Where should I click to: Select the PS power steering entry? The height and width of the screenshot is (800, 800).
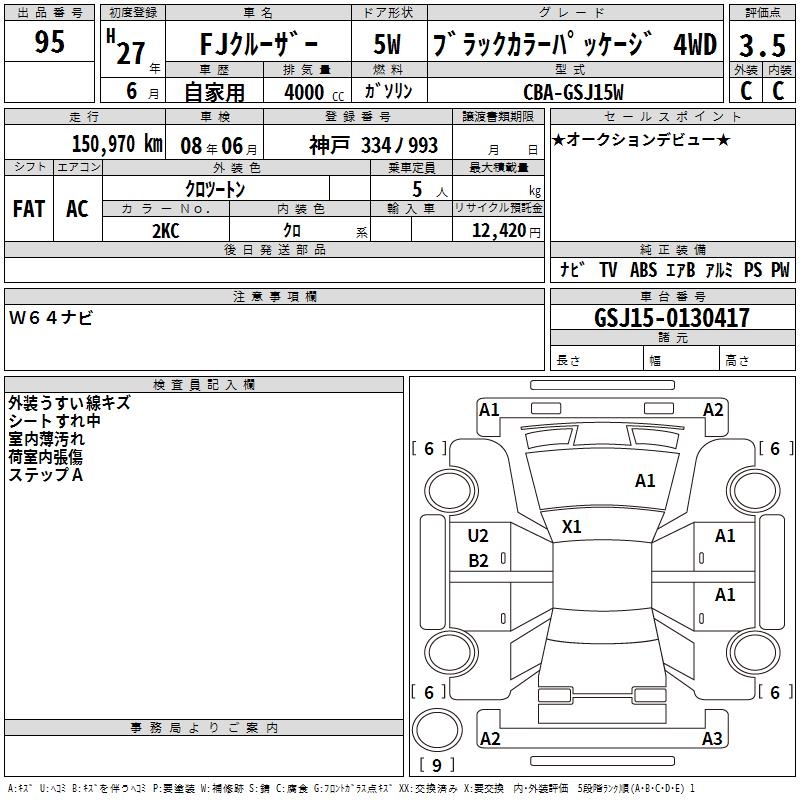click(x=753, y=269)
